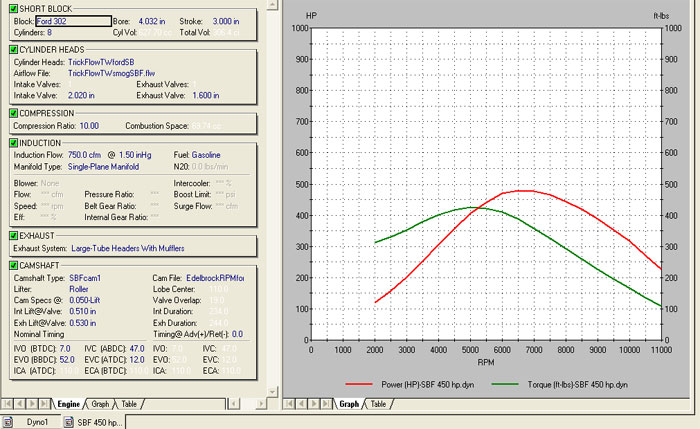Image resolution: width=700 pixels, height=429 pixels.
Task: Switch to the Table tab in left pane
Action: pyautogui.click(x=129, y=404)
